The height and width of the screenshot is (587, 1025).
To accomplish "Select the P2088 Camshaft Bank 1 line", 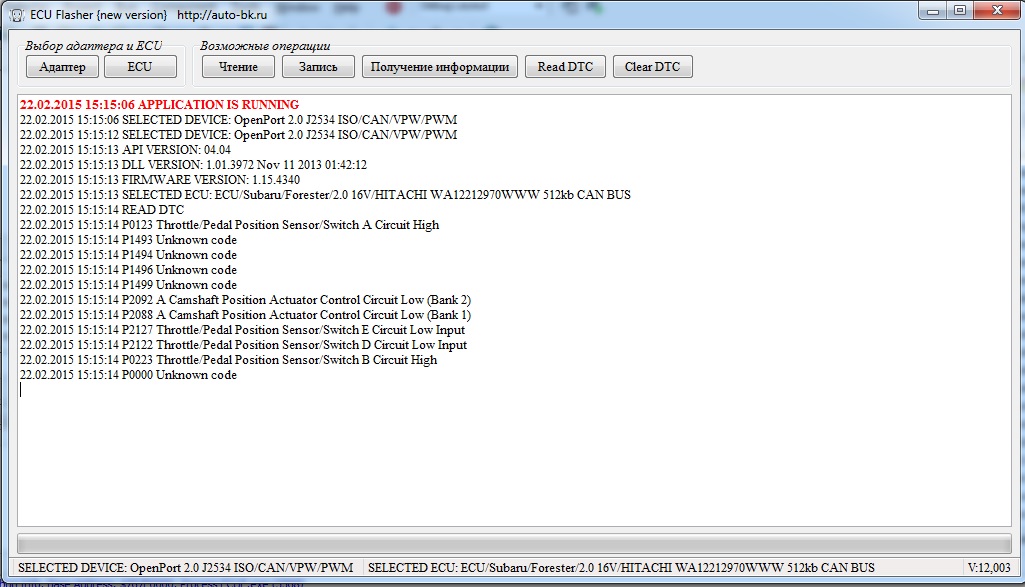I will coord(245,315).
